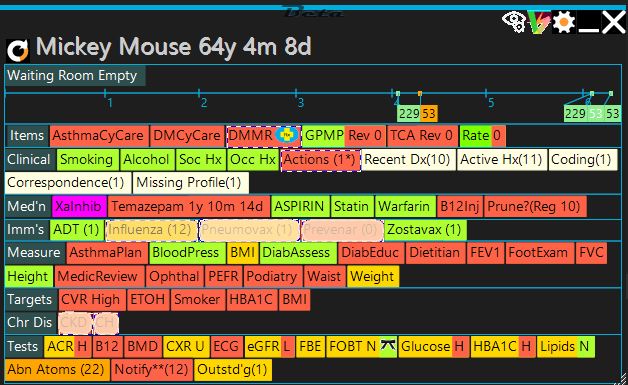Open ADT (1) immunisation
Image resolution: width=628 pixels, height=385 pixels.
(77, 230)
